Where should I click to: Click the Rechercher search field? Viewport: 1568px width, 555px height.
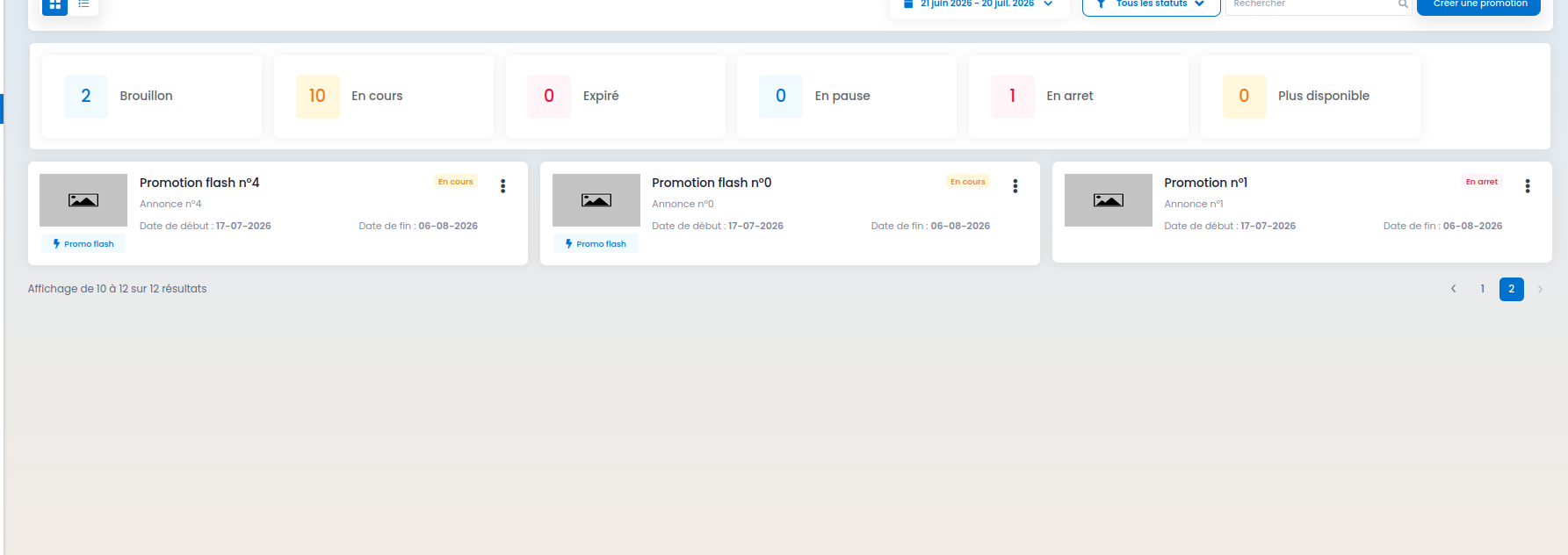[x=1312, y=5]
